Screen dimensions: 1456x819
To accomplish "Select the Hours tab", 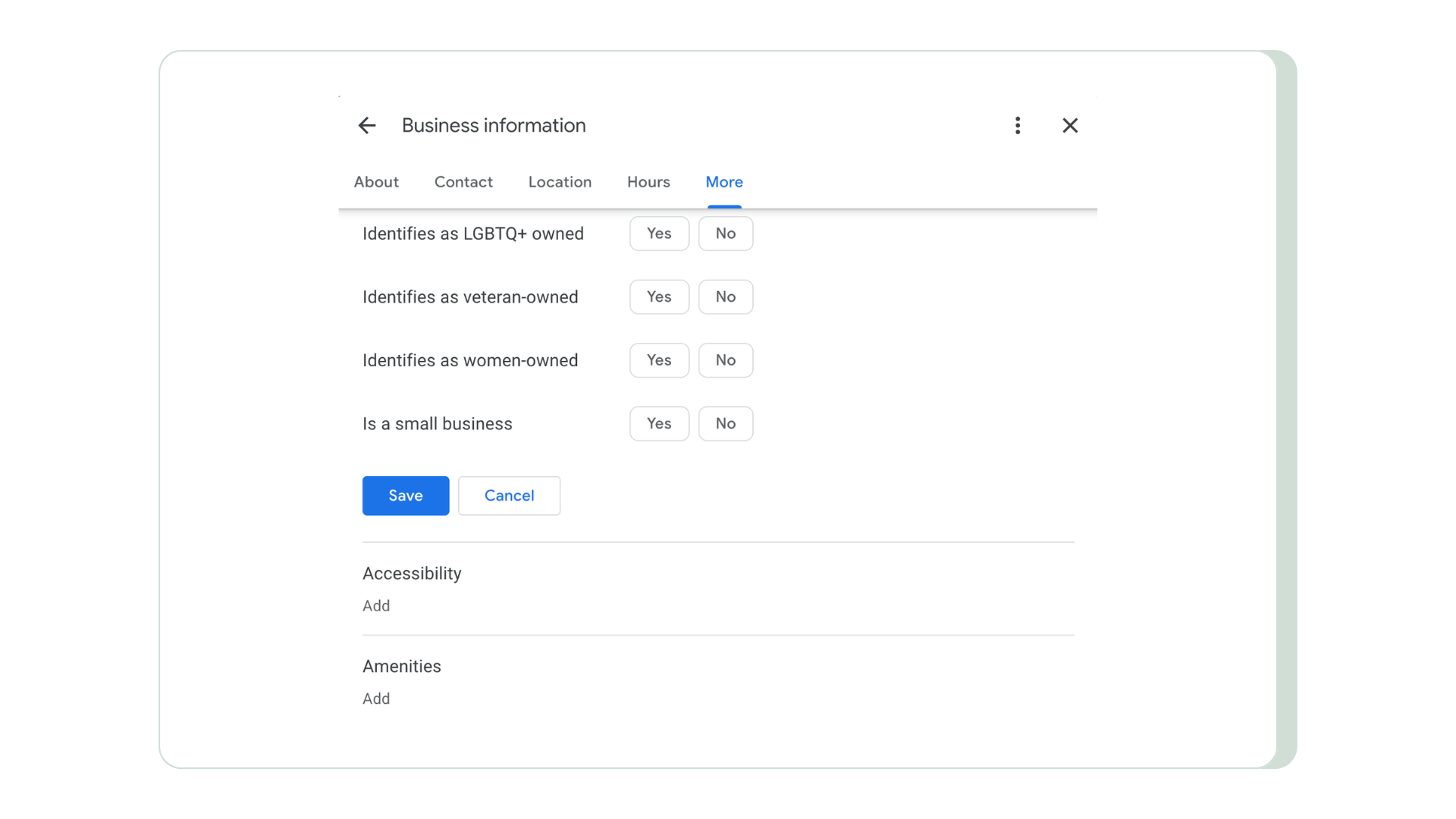I will click(x=648, y=182).
